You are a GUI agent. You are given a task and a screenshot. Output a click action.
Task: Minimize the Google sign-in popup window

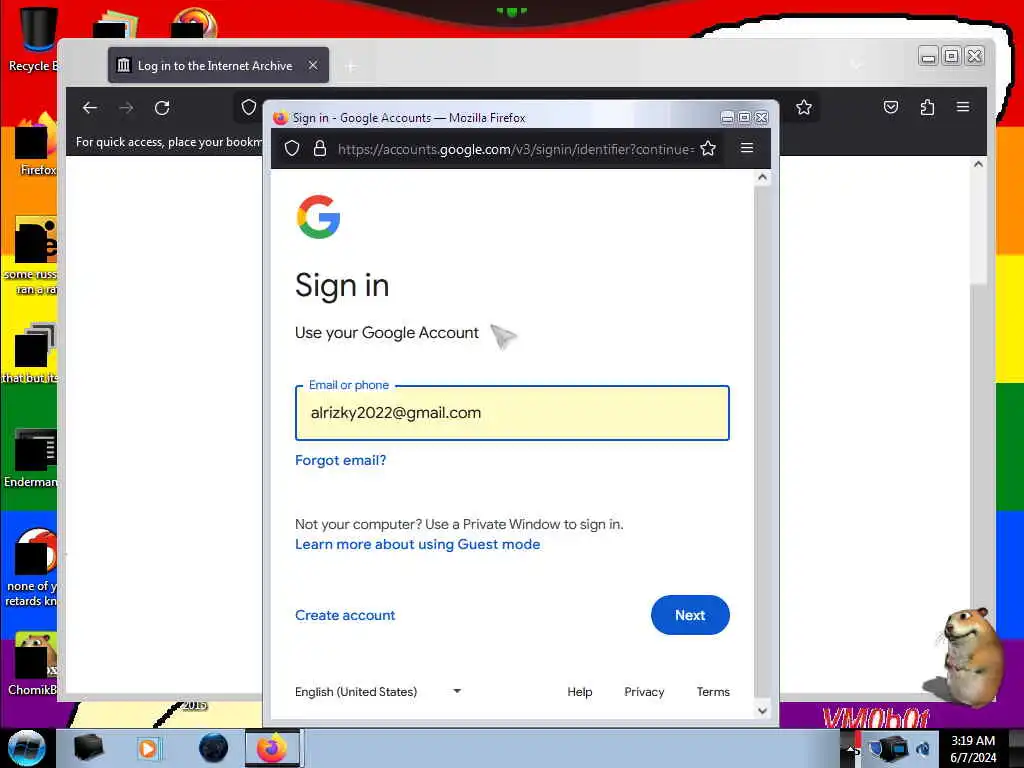point(727,117)
